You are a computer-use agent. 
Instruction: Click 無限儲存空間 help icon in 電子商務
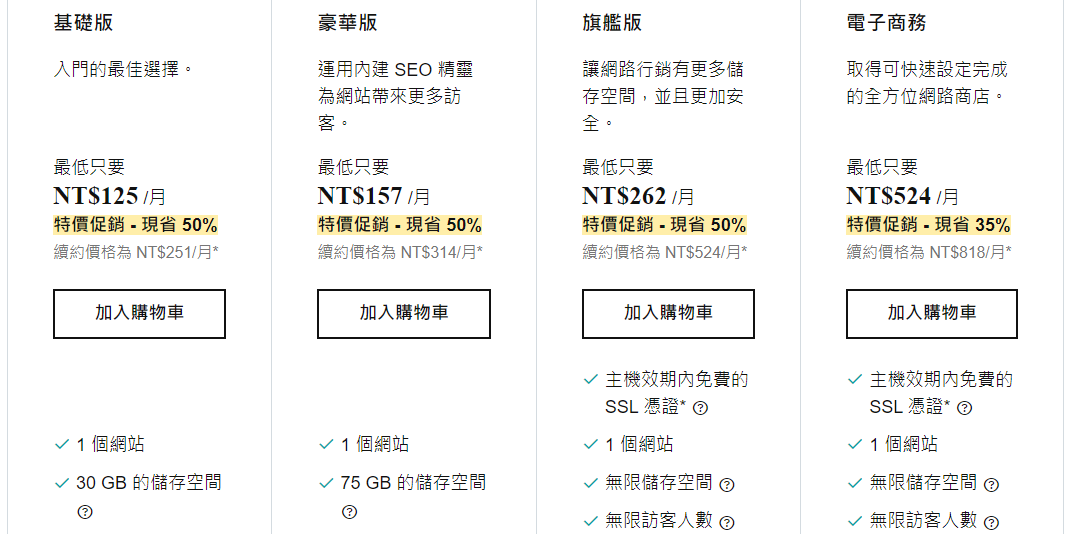click(x=991, y=485)
